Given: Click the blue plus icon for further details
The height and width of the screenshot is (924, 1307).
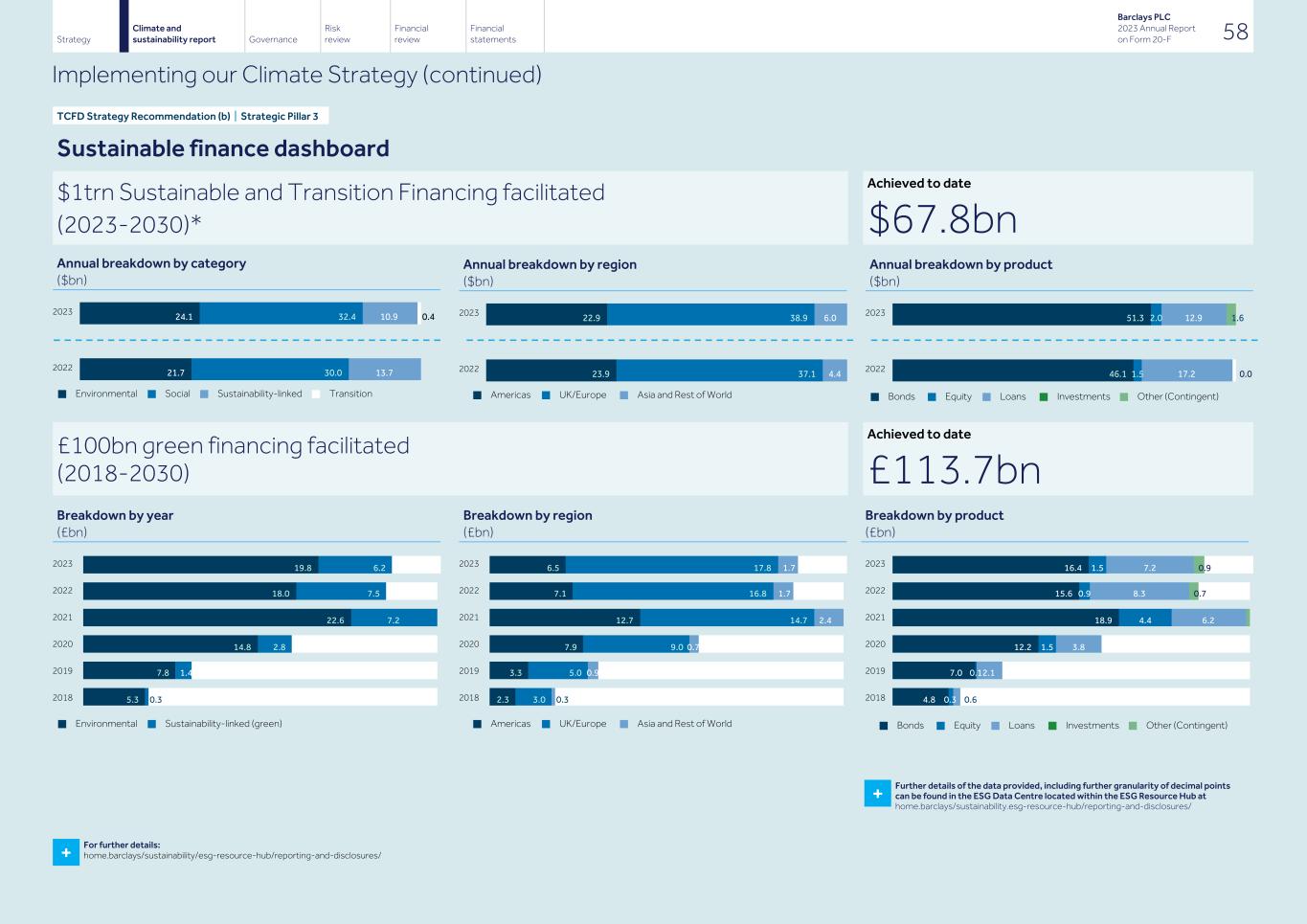Looking at the screenshot, I should tap(64, 851).
